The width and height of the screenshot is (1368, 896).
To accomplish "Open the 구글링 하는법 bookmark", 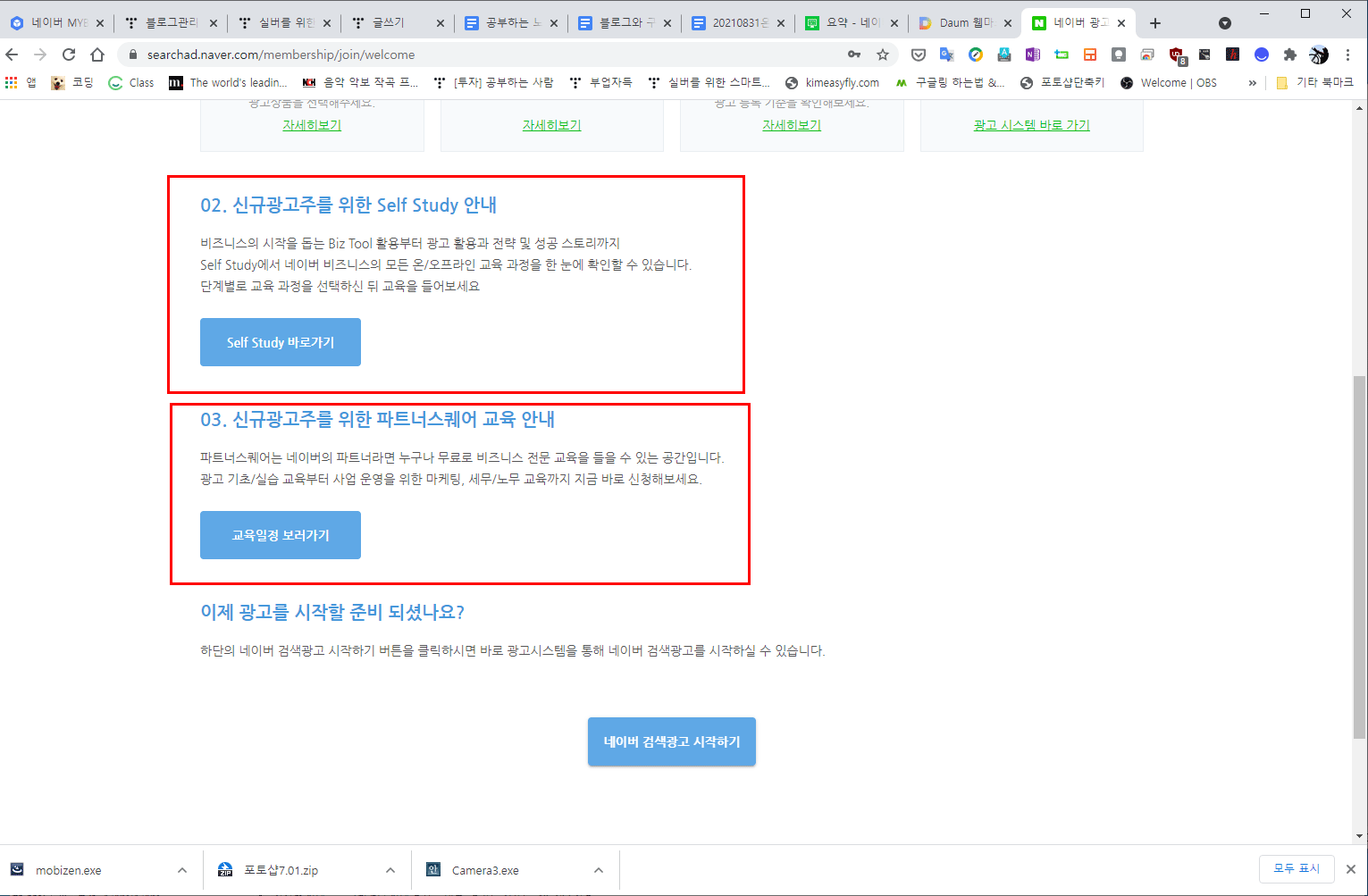I will pos(950,82).
